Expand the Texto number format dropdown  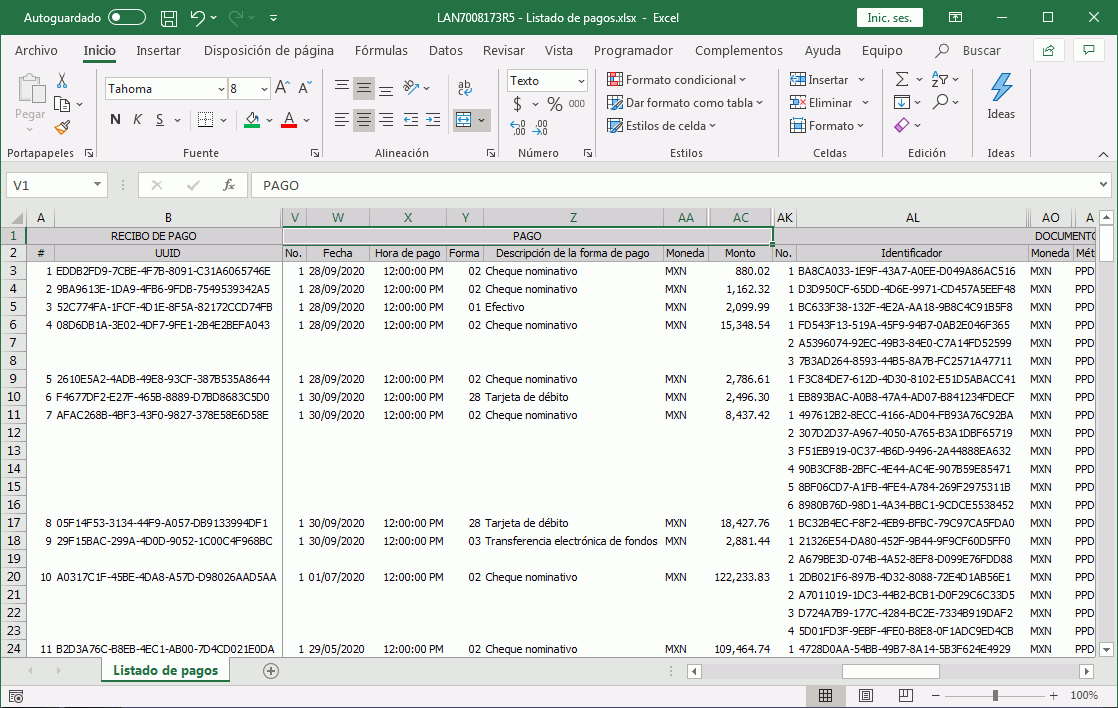coord(580,81)
